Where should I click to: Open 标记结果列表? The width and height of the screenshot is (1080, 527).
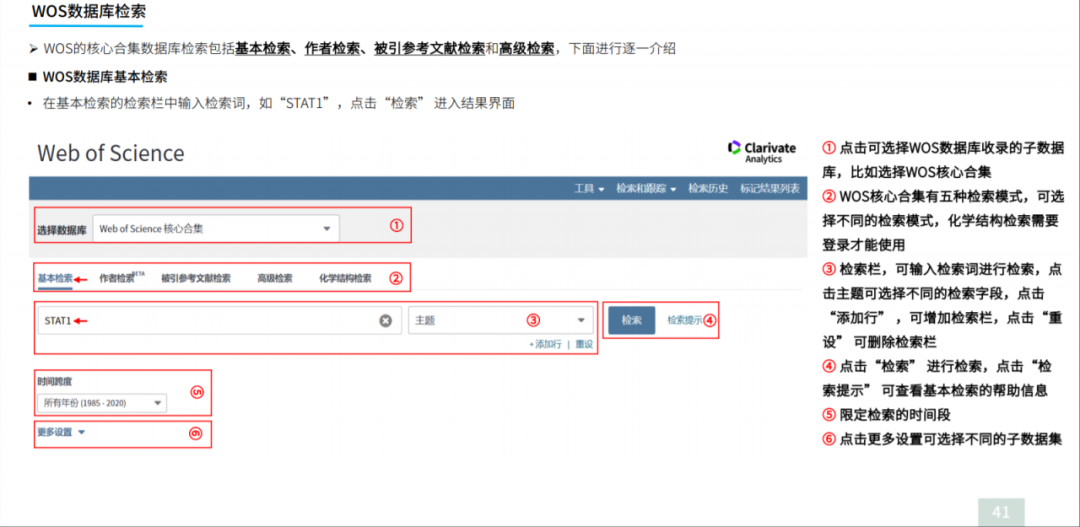[769, 189]
